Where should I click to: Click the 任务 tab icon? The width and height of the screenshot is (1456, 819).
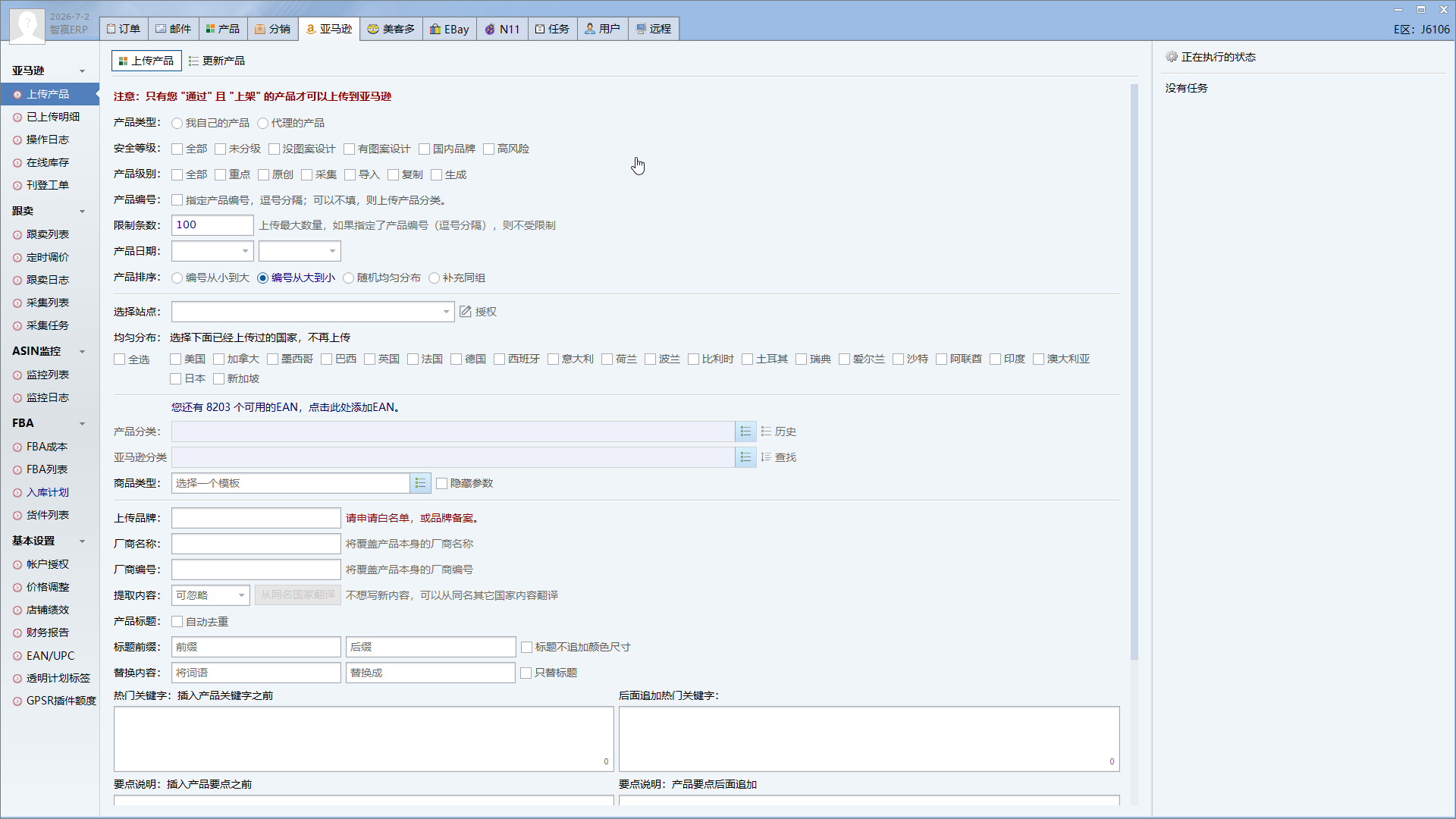[540, 29]
